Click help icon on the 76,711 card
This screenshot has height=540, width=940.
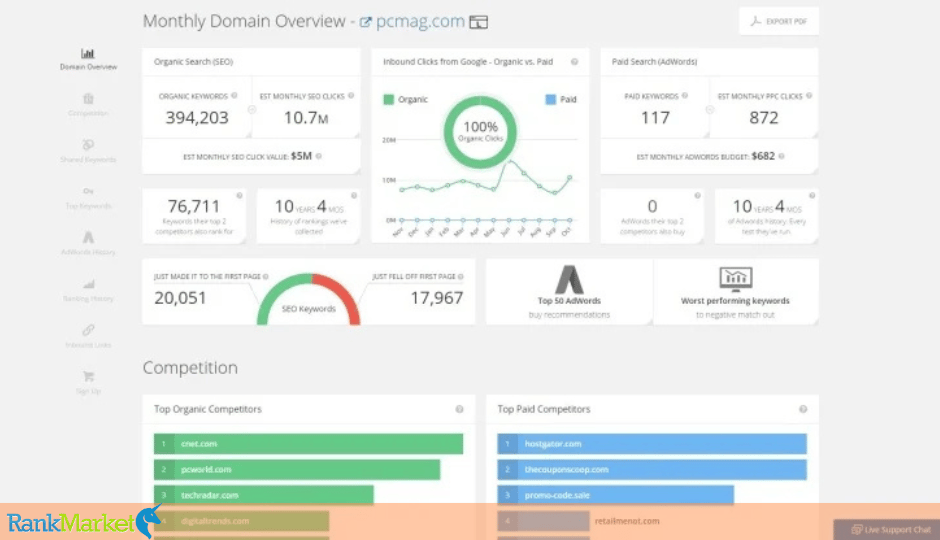click(x=239, y=196)
